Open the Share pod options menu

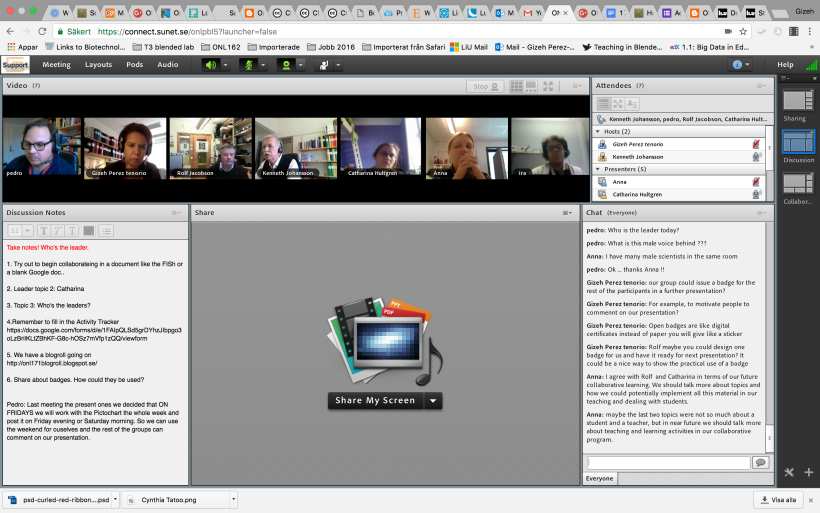tap(567, 213)
